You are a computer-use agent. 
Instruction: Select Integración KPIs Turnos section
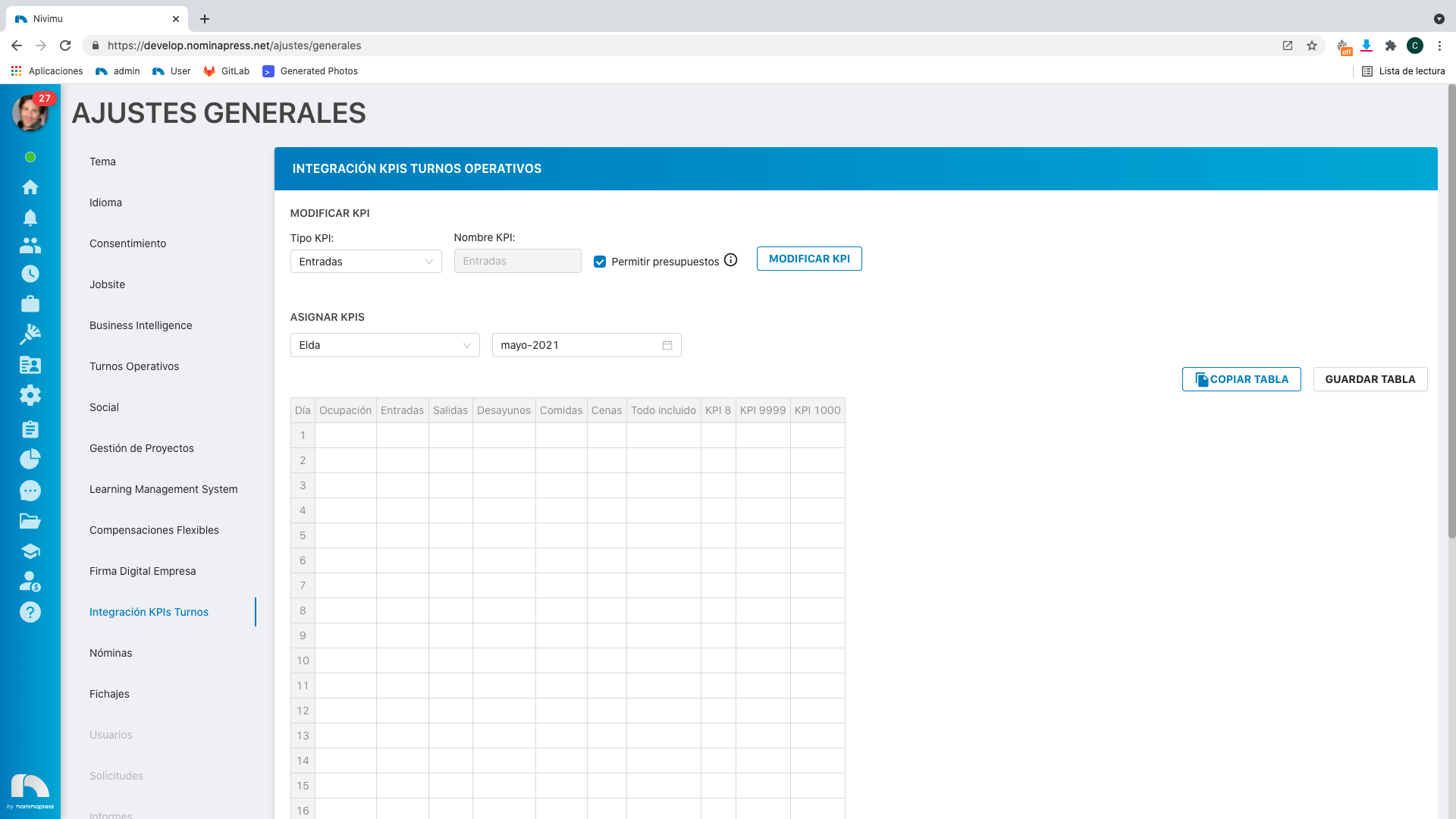click(x=149, y=612)
